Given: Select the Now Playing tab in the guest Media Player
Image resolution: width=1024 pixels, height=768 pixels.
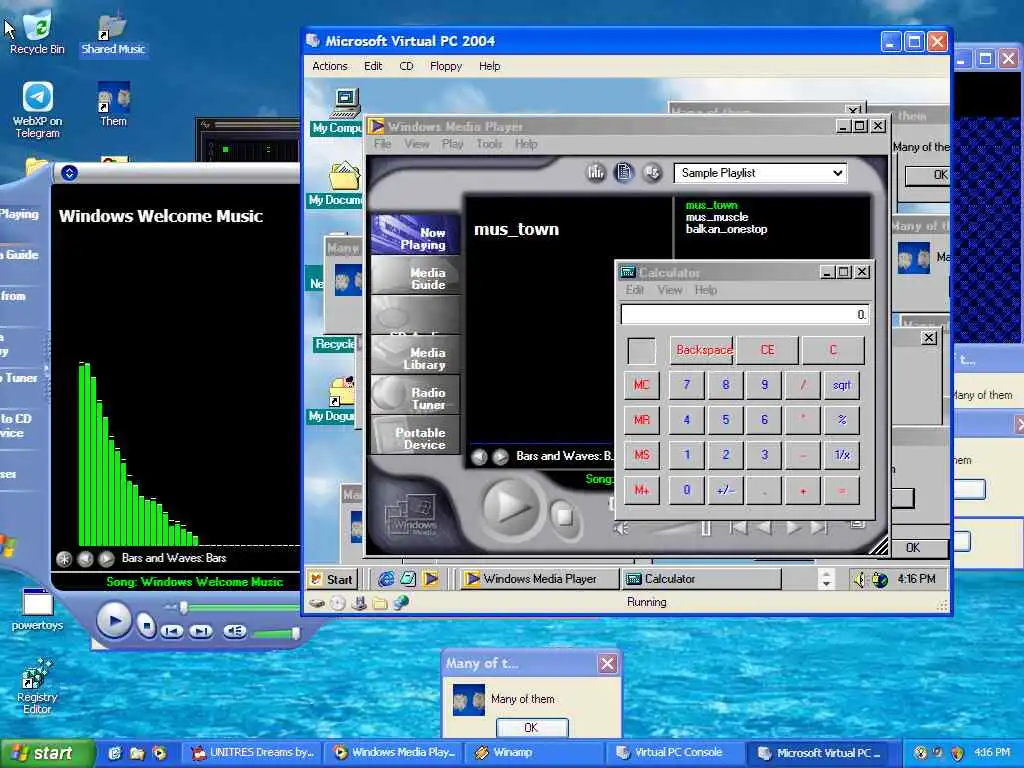Looking at the screenshot, I should (415, 234).
